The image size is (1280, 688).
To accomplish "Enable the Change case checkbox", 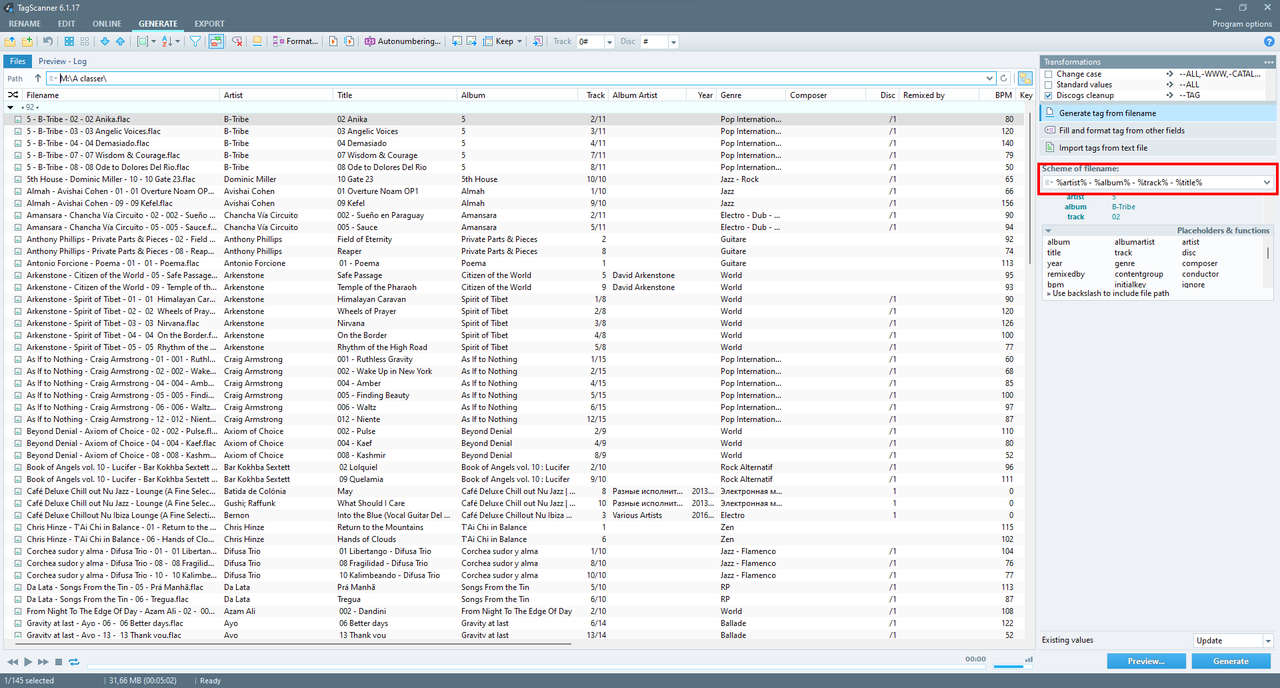I will point(1048,74).
